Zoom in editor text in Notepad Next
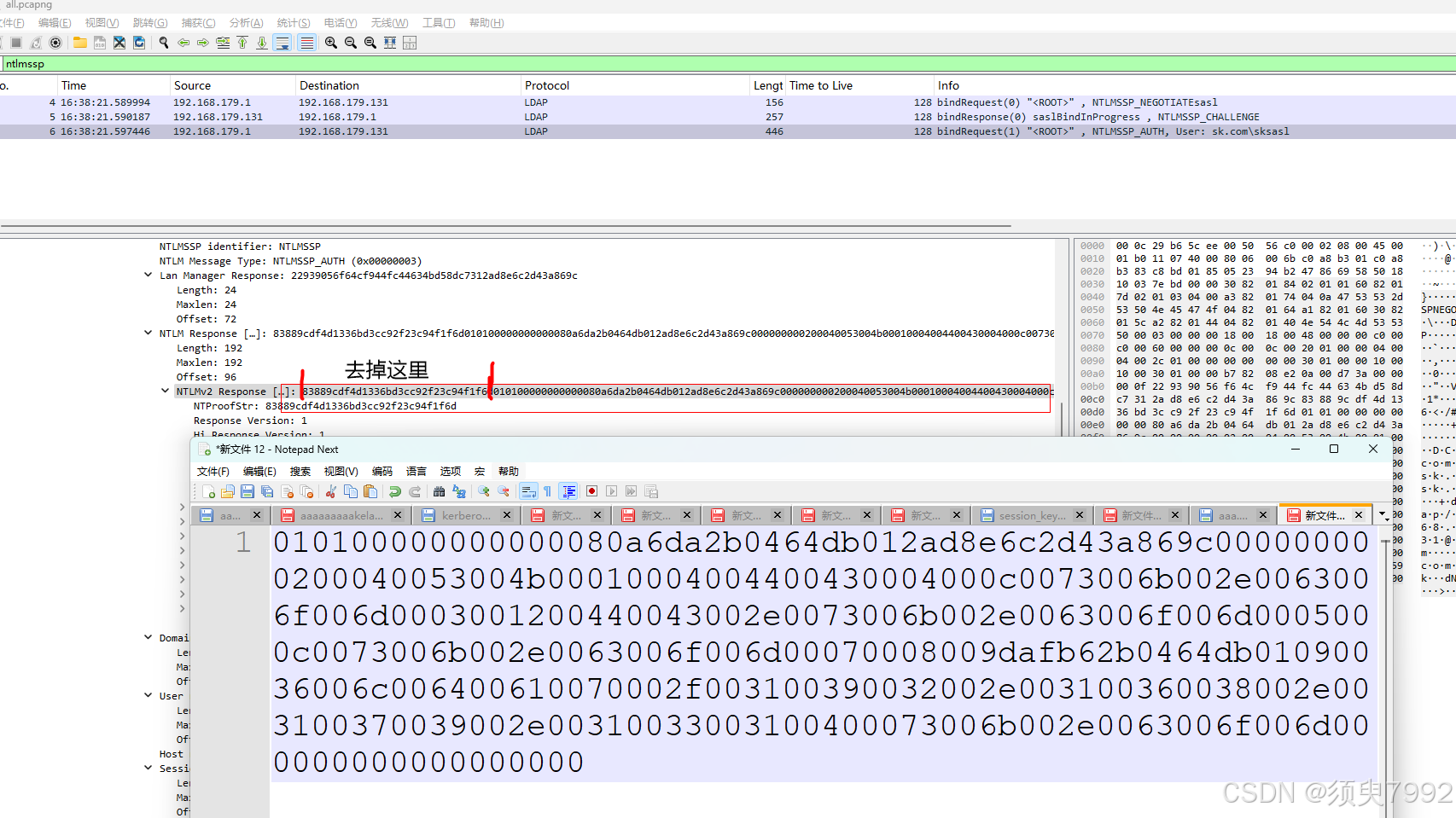 point(484,491)
